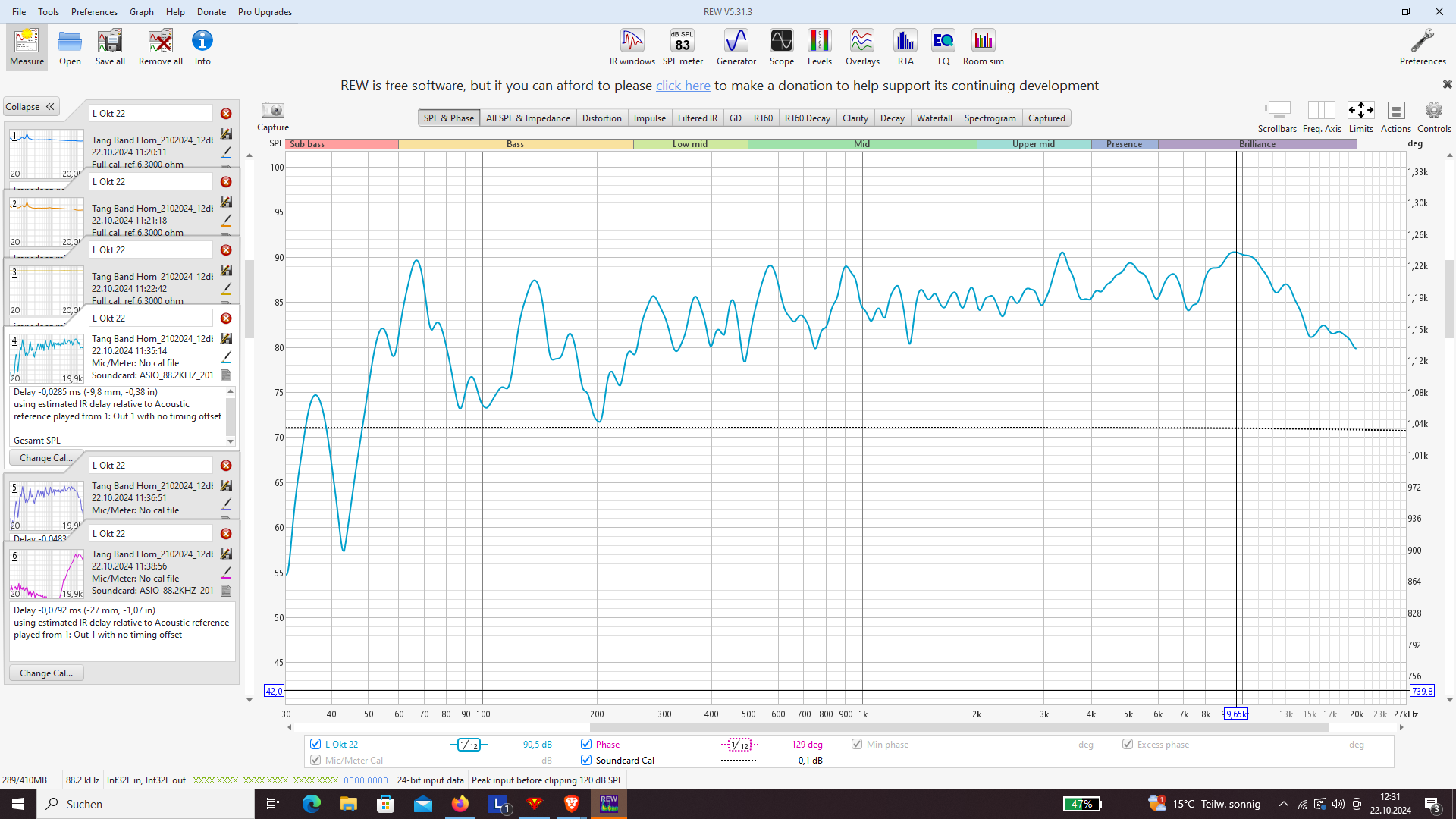
Task: Open the File menu
Action: pos(19,11)
